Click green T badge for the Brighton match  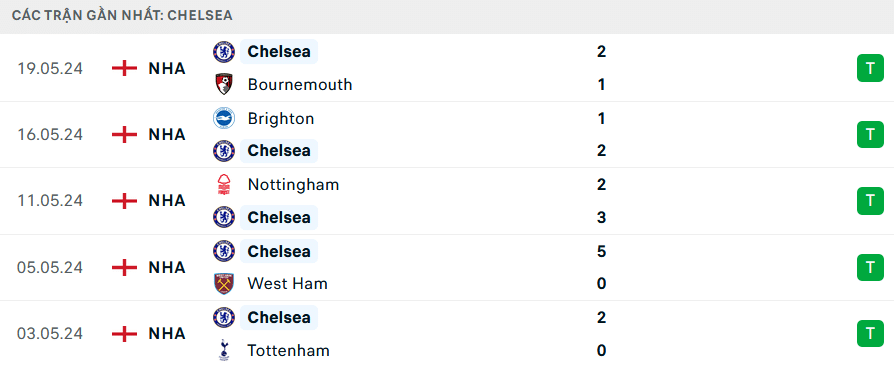click(x=870, y=134)
